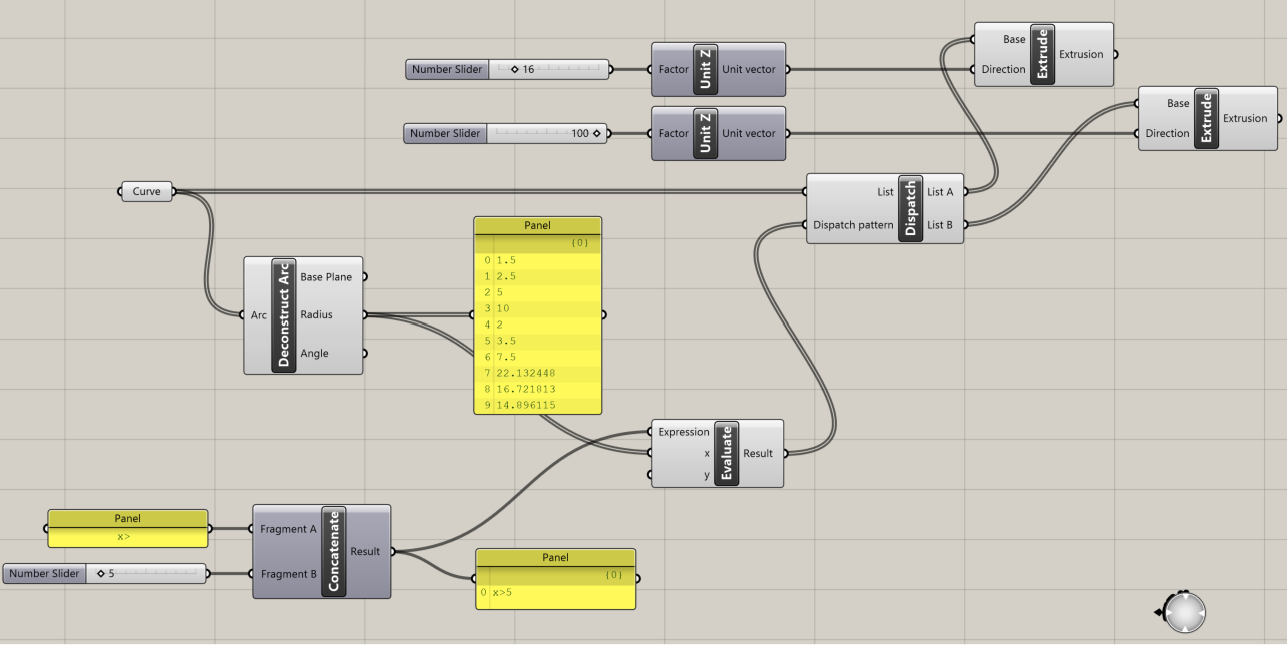Click the List A output on Dispatch
The width and height of the screenshot is (1287, 645).
[x=941, y=191]
